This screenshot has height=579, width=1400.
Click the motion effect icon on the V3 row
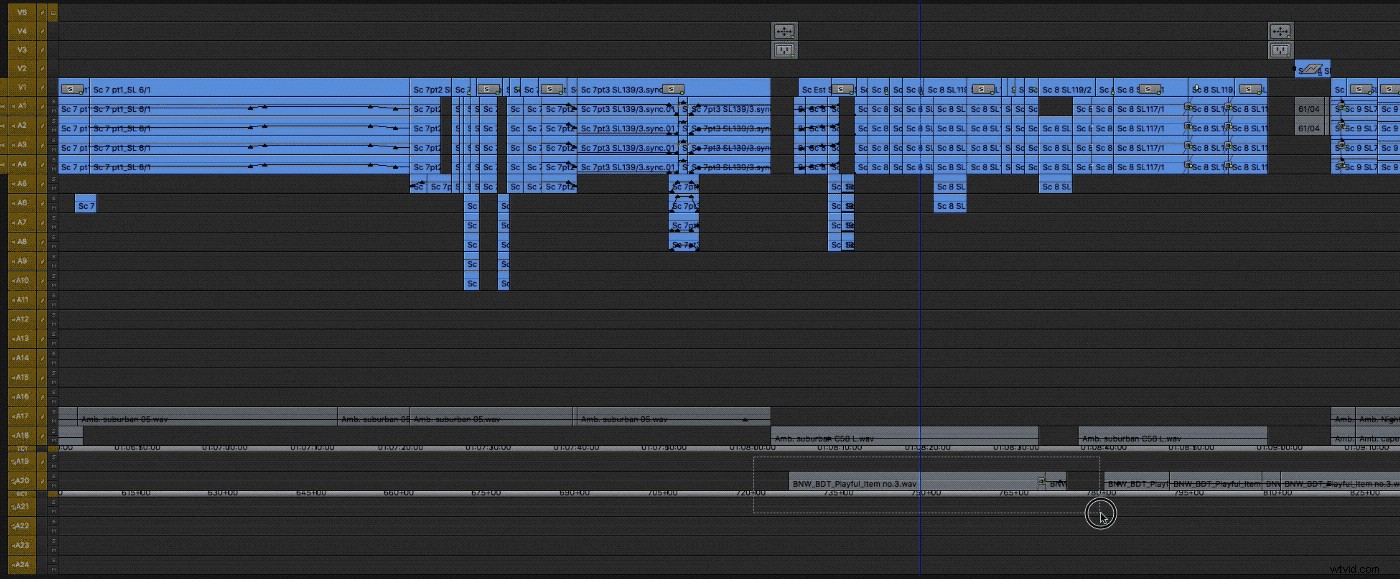click(785, 48)
